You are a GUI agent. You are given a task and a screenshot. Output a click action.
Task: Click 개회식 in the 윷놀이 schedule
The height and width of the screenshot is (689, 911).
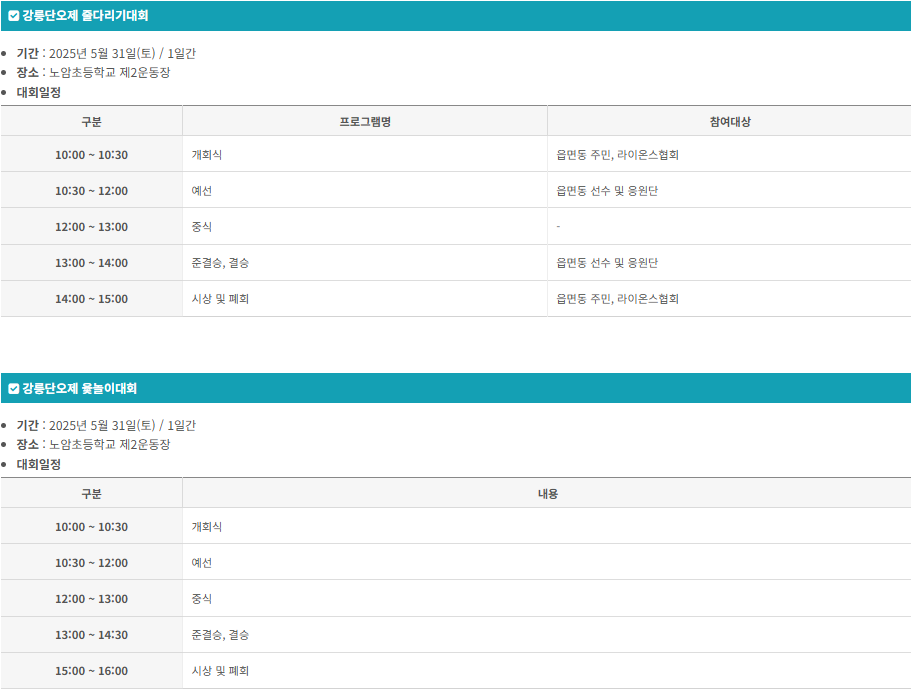(x=207, y=526)
